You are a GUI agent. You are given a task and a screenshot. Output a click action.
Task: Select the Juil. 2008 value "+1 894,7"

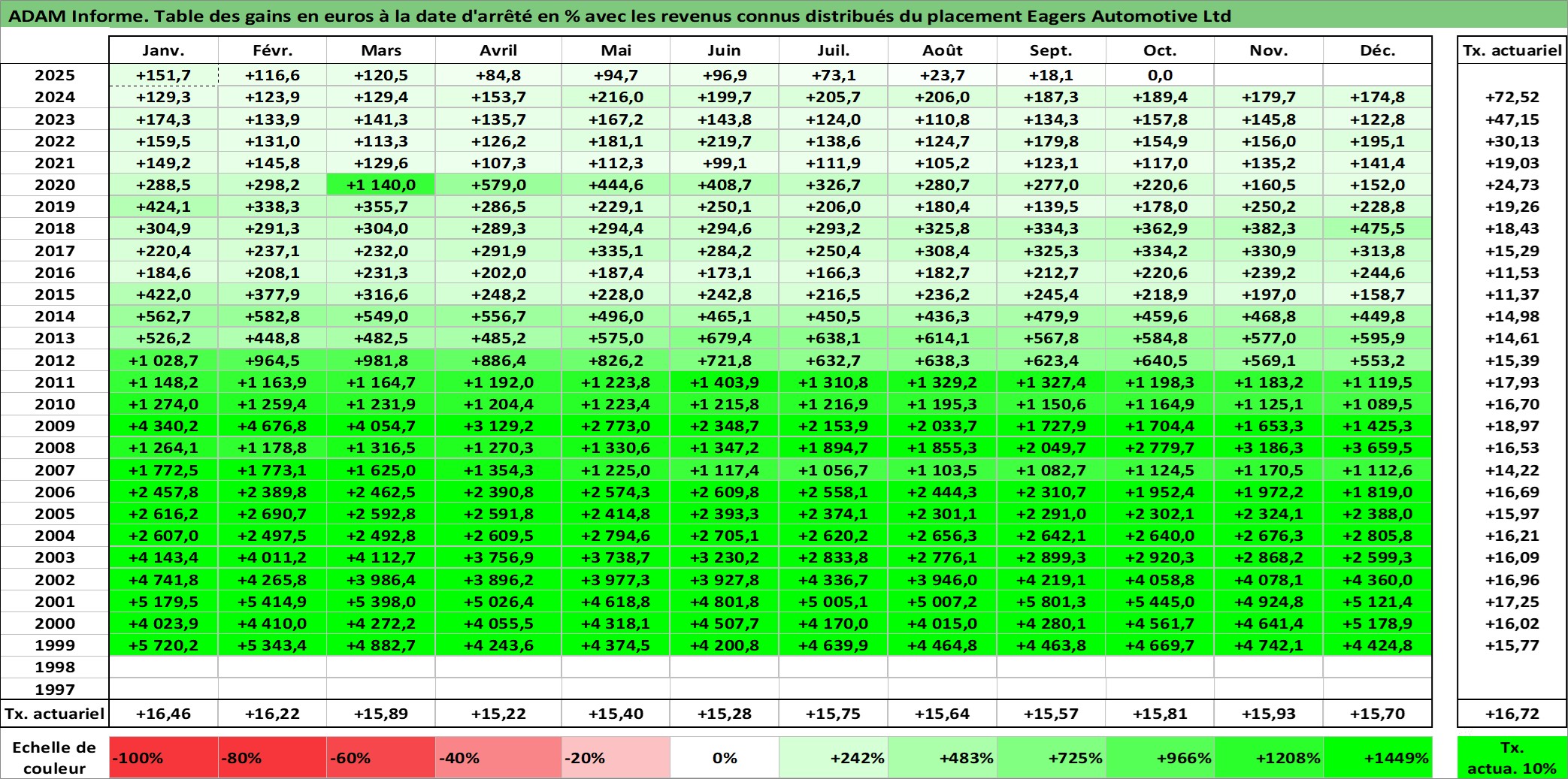833,448
